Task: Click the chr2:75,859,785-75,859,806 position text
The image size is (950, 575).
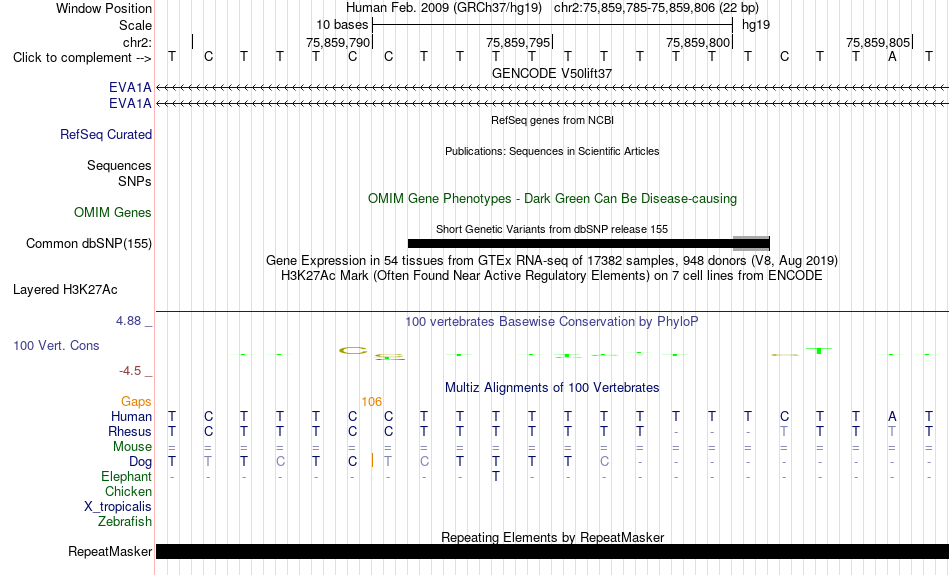Action: (656, 8)
